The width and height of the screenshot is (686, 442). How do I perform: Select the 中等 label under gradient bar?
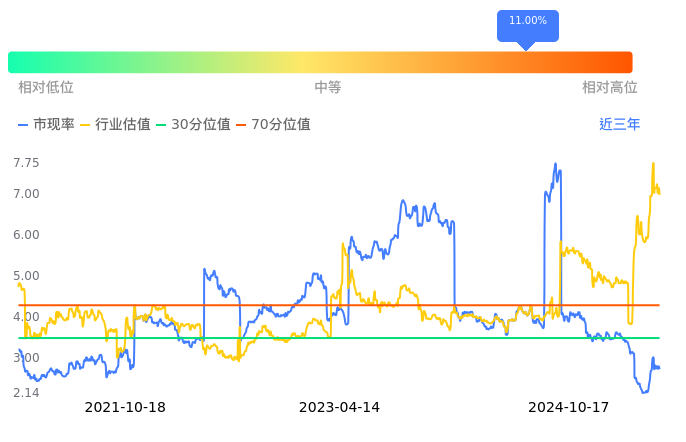(x=328, y=88)
